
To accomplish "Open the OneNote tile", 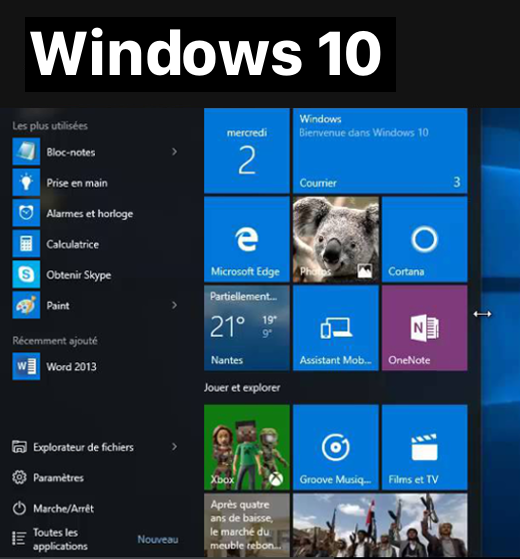I will [424, 328].
